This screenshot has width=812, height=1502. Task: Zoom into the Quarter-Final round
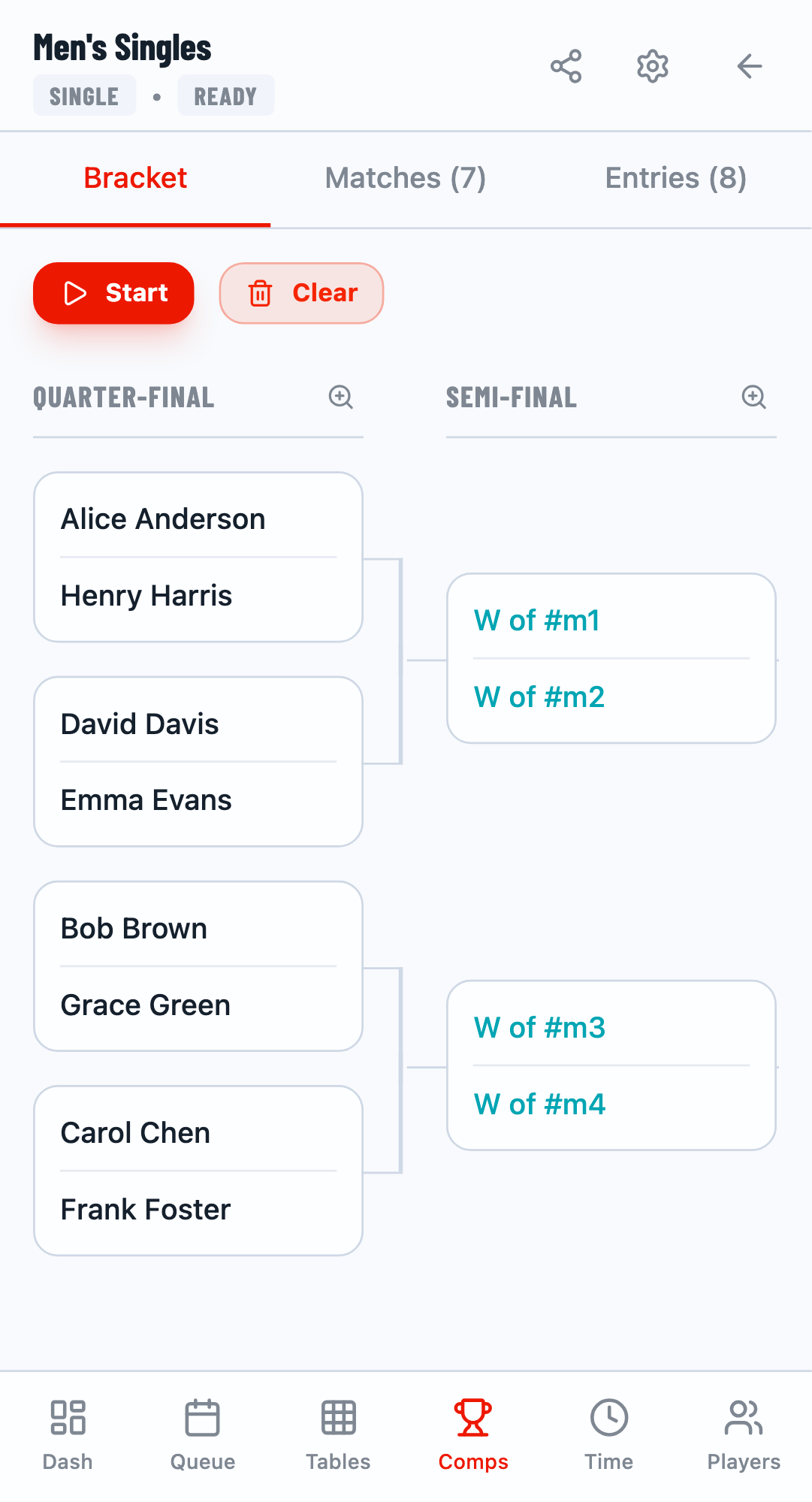(340, 397)
